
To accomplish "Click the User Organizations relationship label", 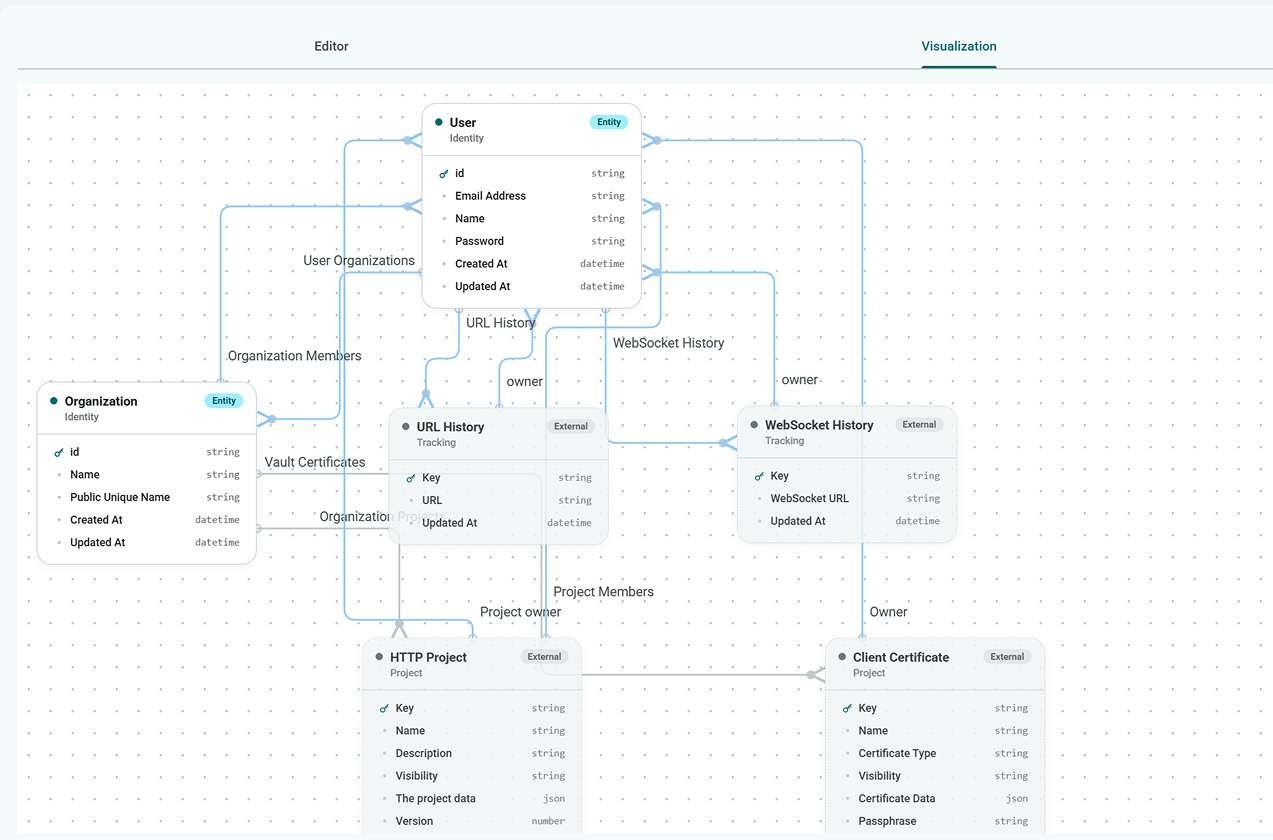I will (359, 260).
